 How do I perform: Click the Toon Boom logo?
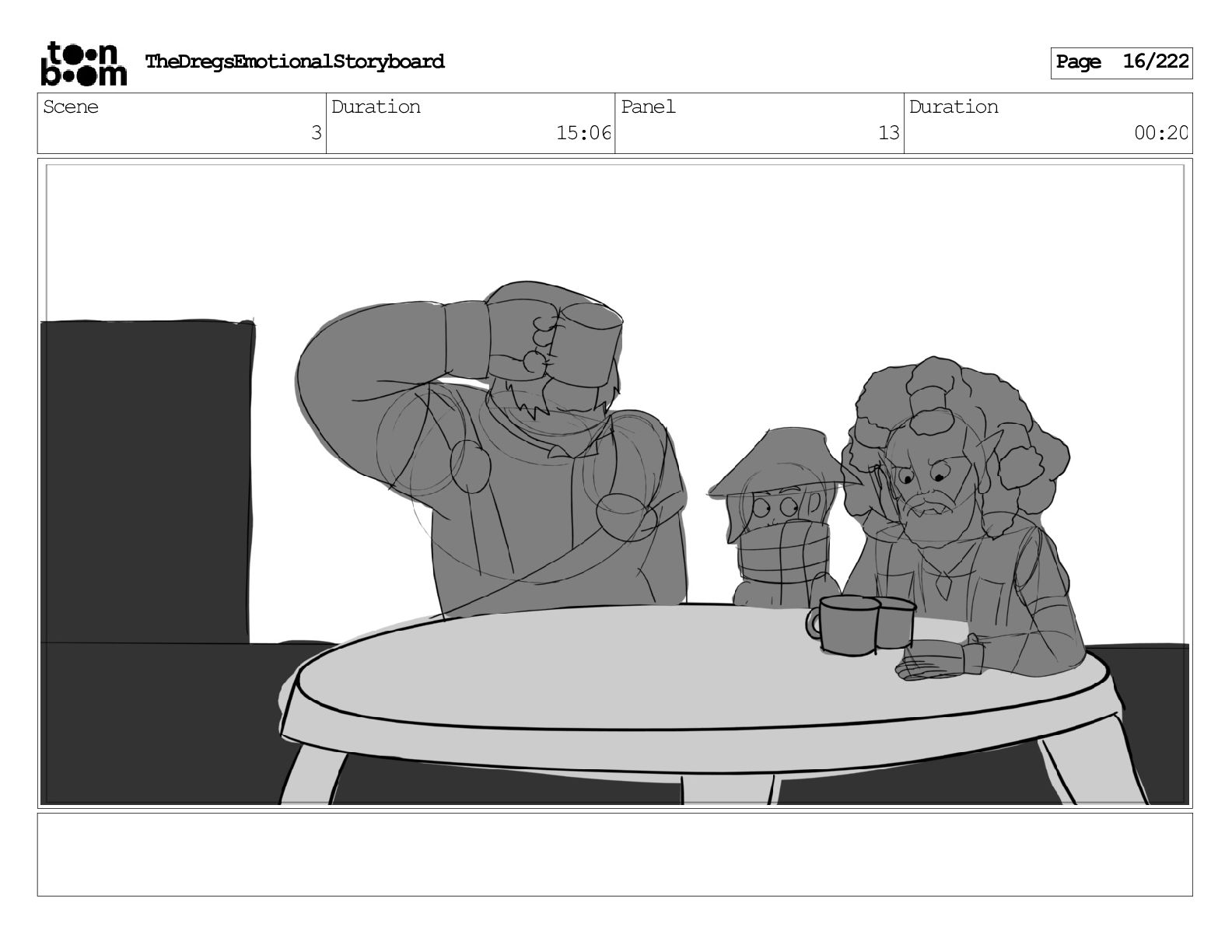(82, 63)
